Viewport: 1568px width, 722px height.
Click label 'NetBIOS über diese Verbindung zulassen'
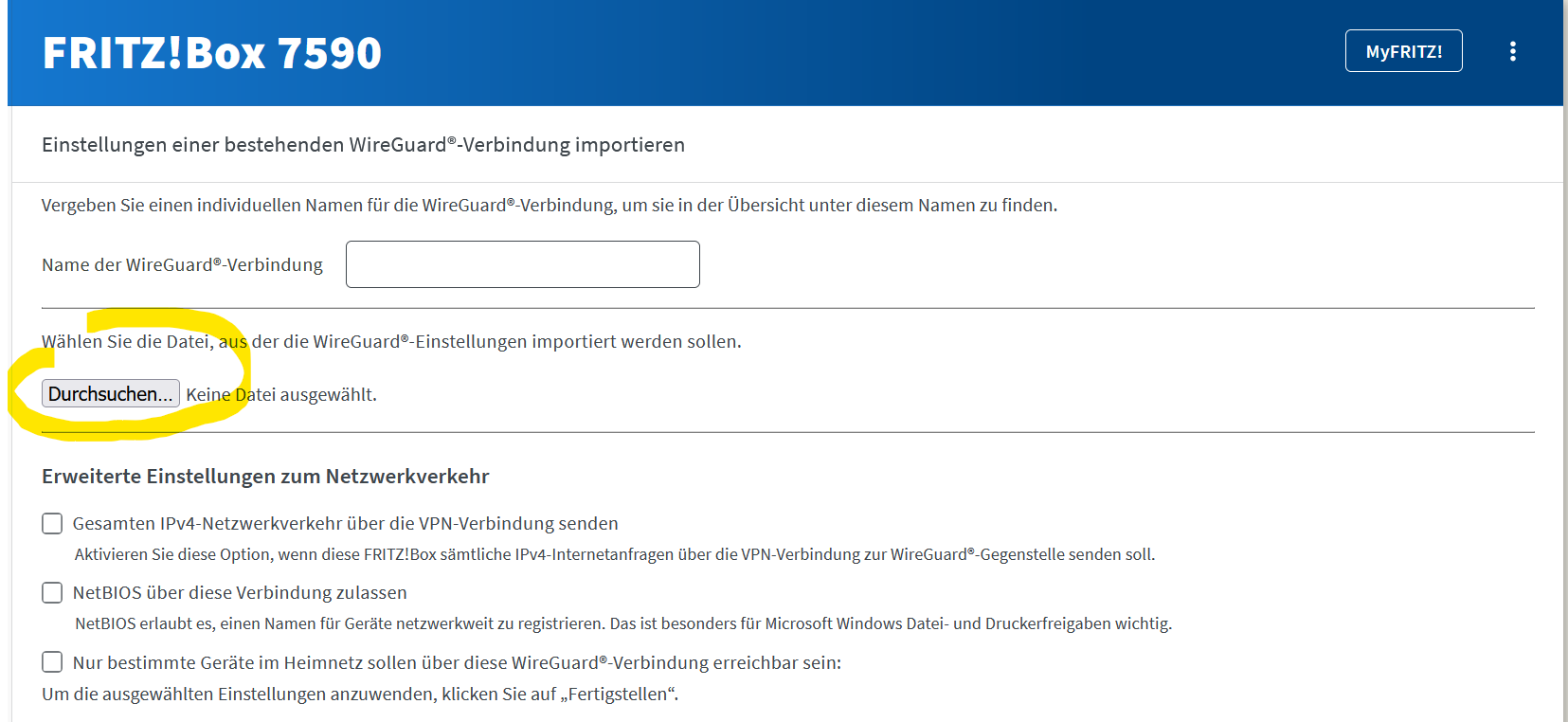coord(240,592)
